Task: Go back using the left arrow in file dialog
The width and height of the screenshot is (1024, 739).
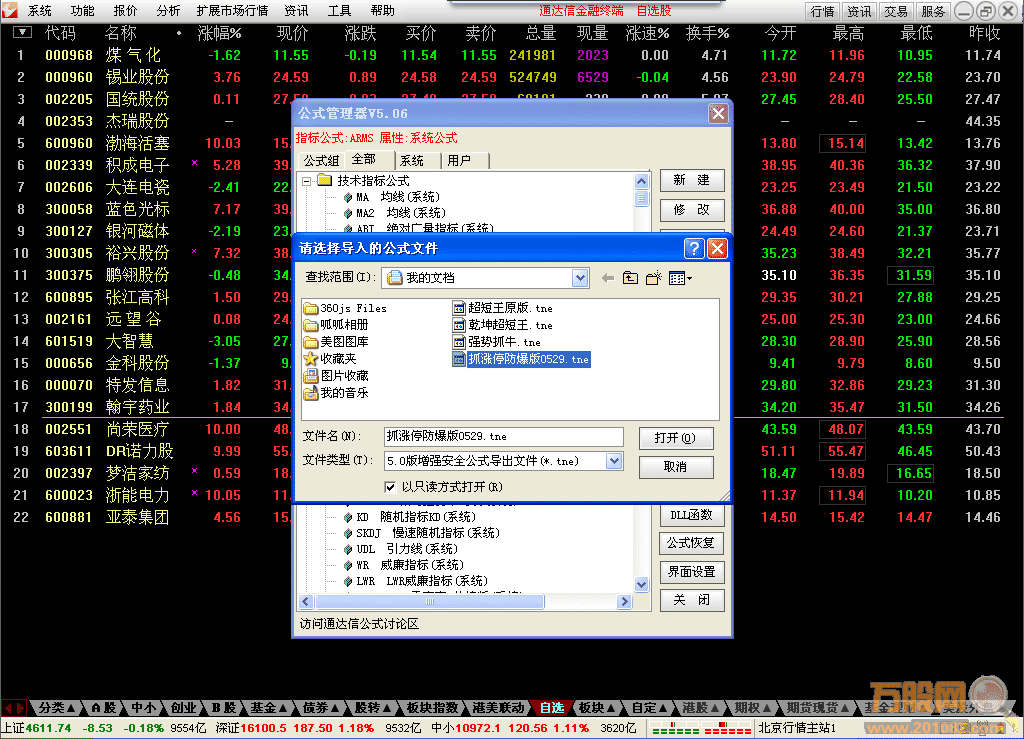Action: [x=608, y=278]
